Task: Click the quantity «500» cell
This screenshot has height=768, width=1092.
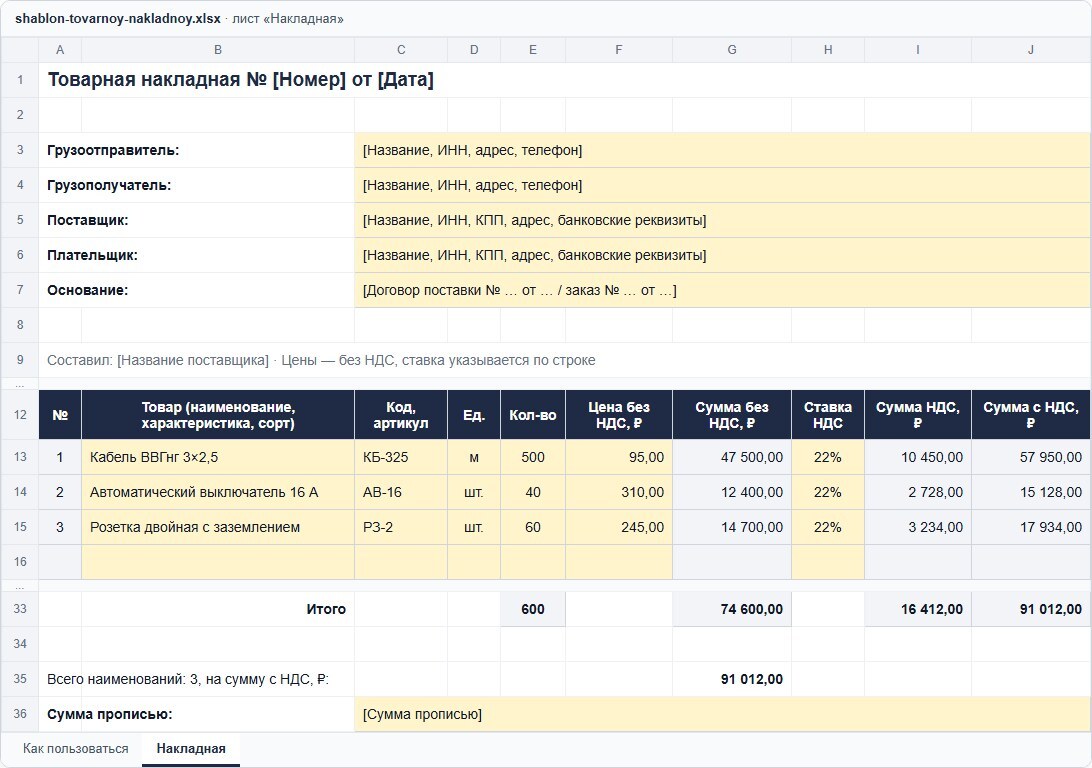Action: (533, 457)
